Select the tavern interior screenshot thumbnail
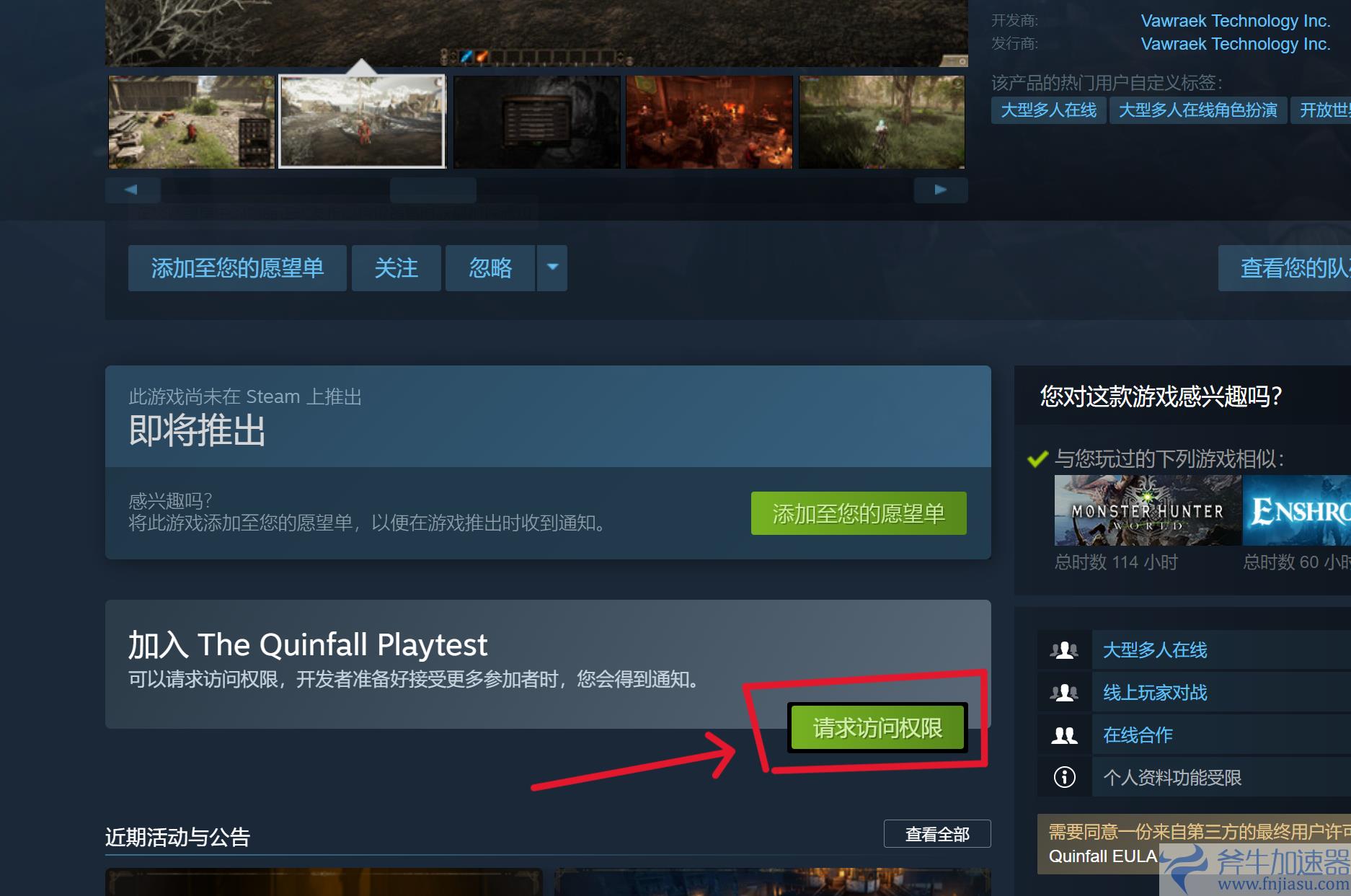The height and width of the screenshot is (896, 1351). pyautogui.click(x=709, y=122)
